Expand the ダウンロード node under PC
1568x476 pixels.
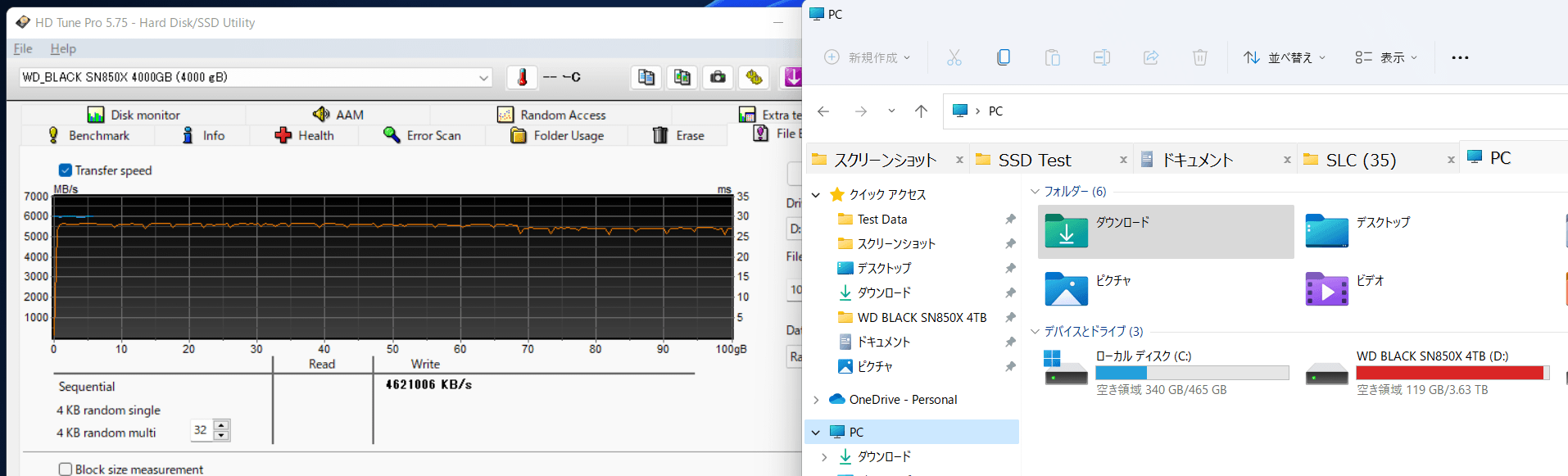tap(824, 457)
